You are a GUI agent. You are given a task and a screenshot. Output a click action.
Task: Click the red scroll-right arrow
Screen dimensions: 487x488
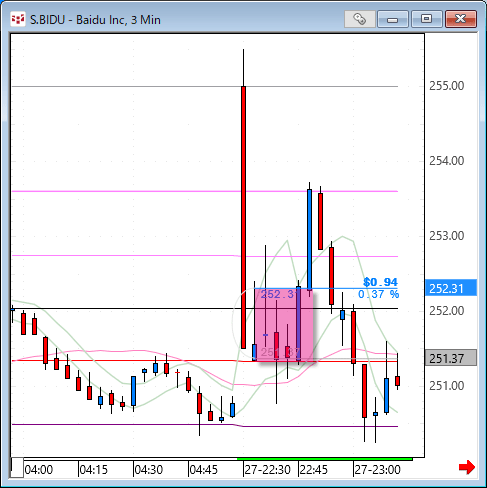[467, 467]
